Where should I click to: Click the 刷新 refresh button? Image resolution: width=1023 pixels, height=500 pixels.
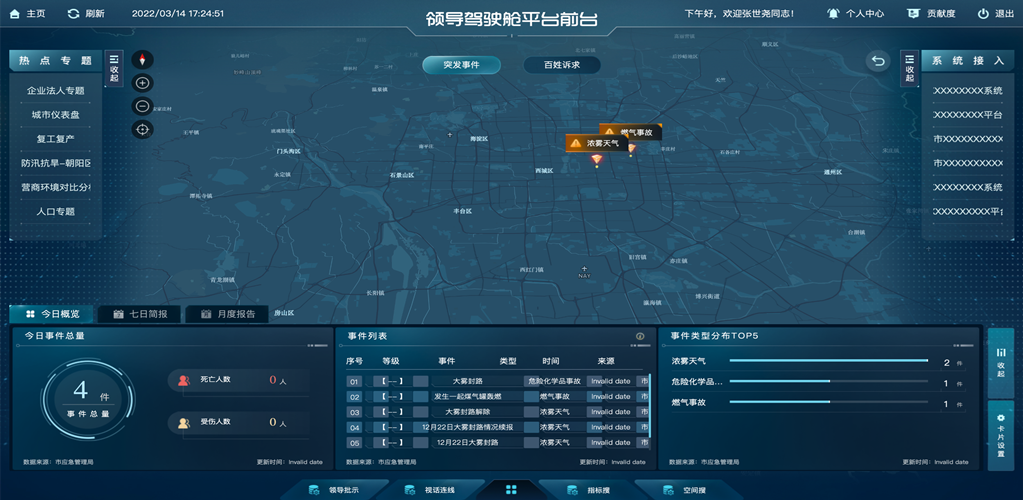[x=86, y=14]
